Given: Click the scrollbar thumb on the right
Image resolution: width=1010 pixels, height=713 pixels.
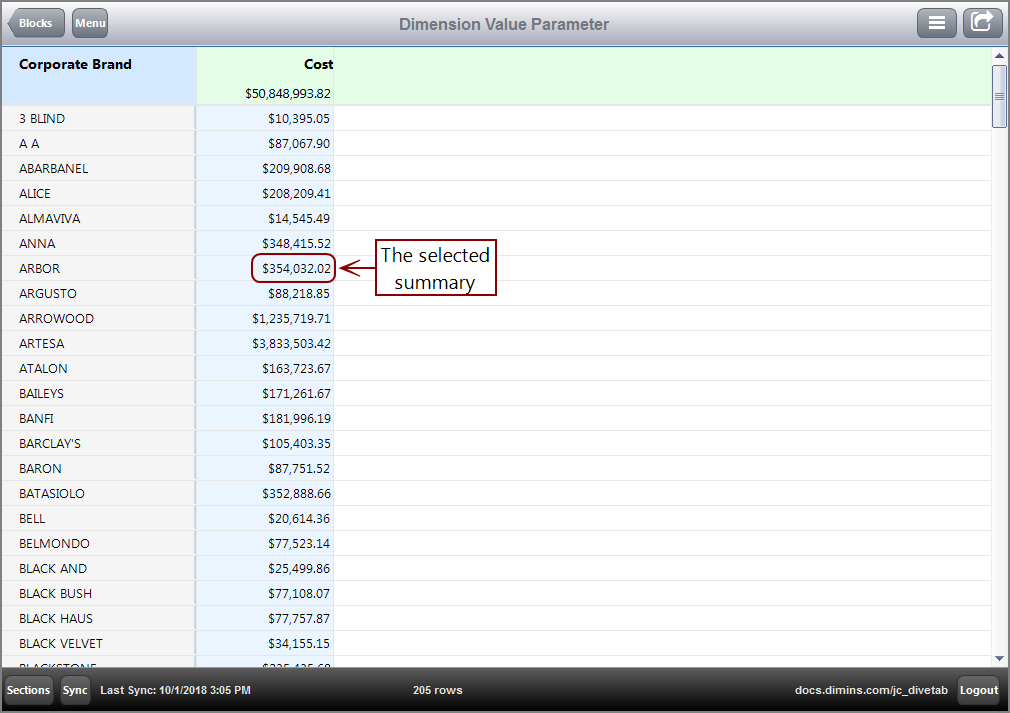Looking at the screenshot, I should coord(999,97).
